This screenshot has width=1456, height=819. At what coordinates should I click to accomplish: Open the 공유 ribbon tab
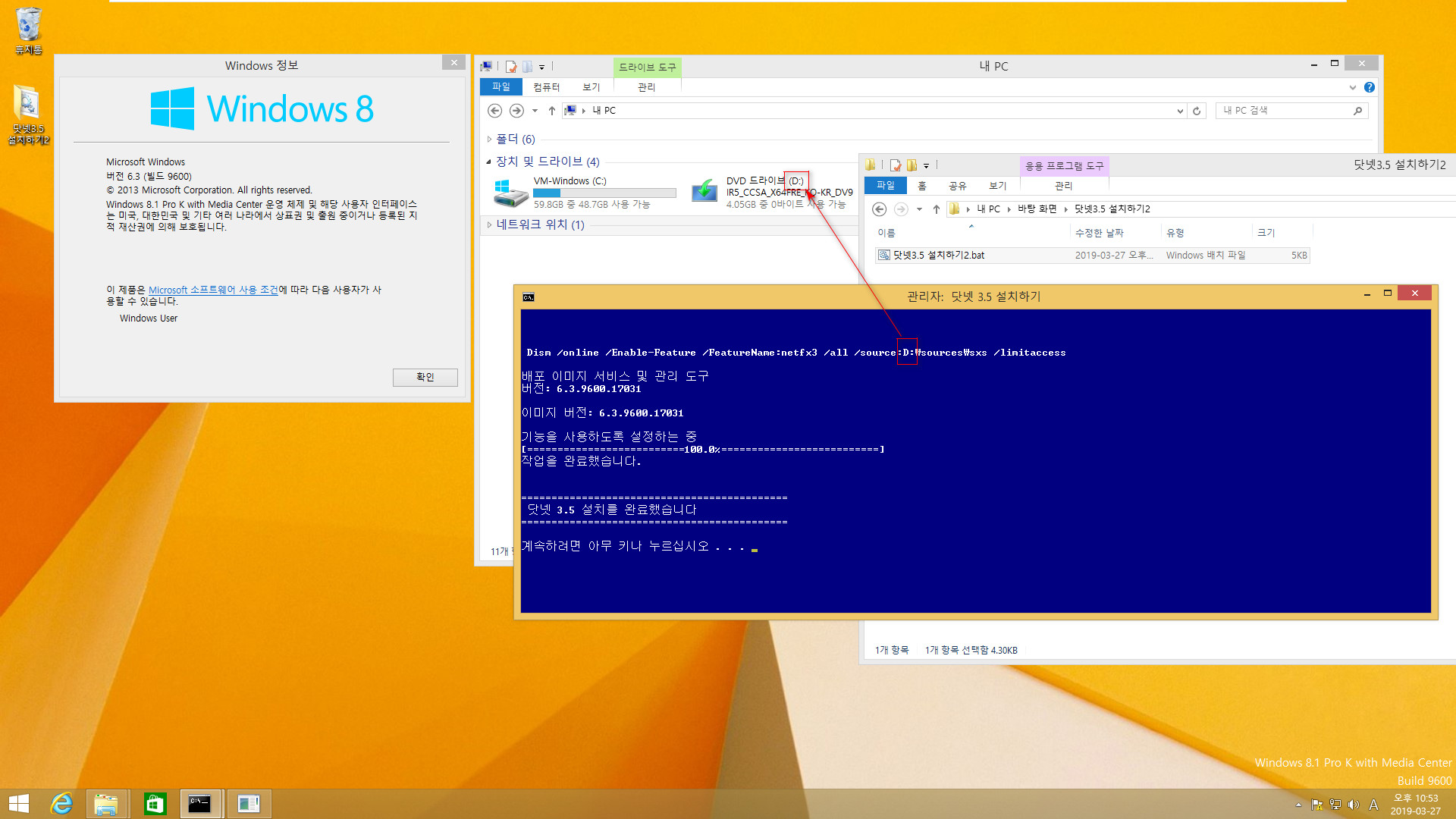pos(957,186)
